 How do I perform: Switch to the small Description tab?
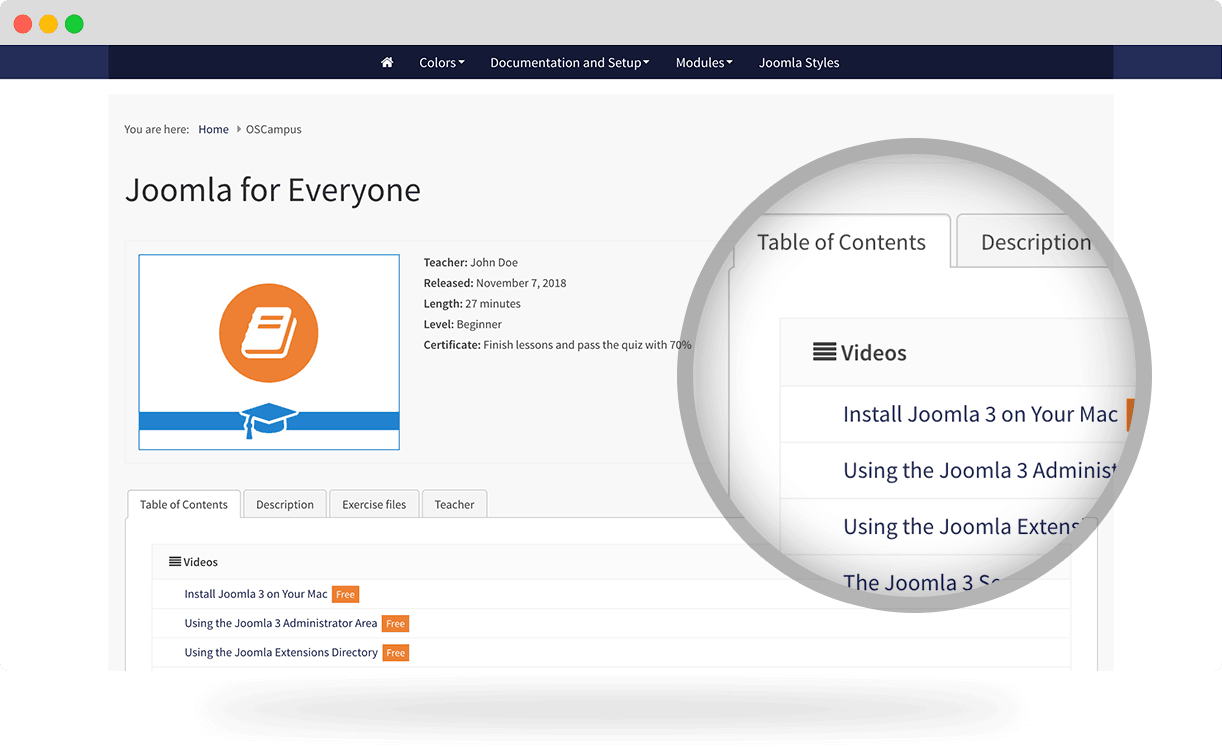(x=285, y=504)
